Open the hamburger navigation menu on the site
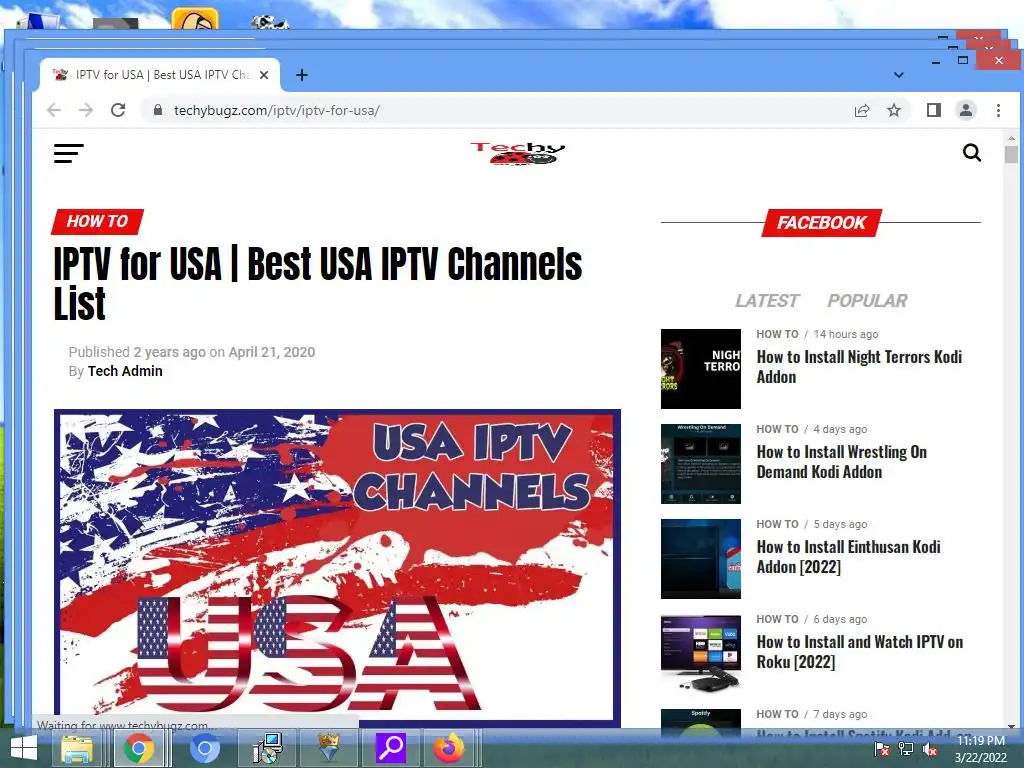 click(x=69, y=153)
